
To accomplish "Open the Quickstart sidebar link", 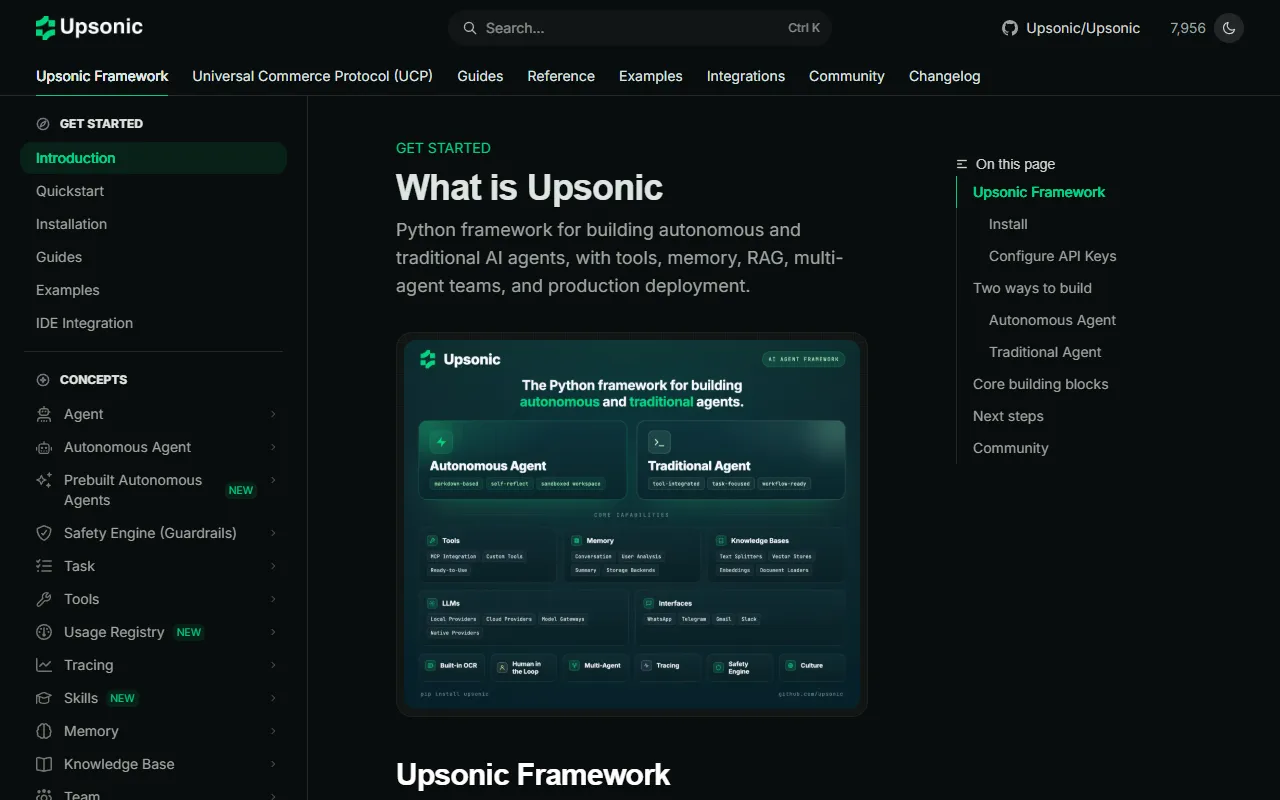I will [x=153, y=191].
